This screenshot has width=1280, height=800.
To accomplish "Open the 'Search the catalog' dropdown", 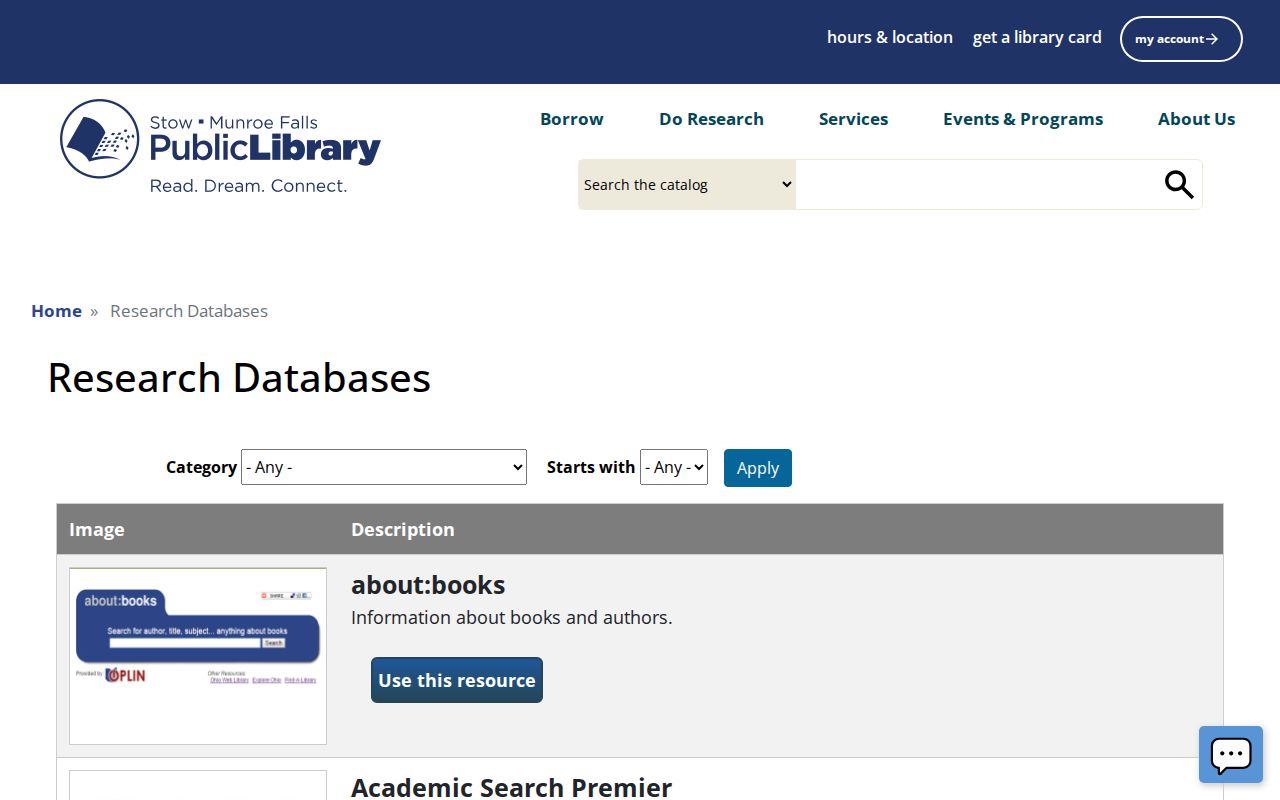I will pos(687,185).
